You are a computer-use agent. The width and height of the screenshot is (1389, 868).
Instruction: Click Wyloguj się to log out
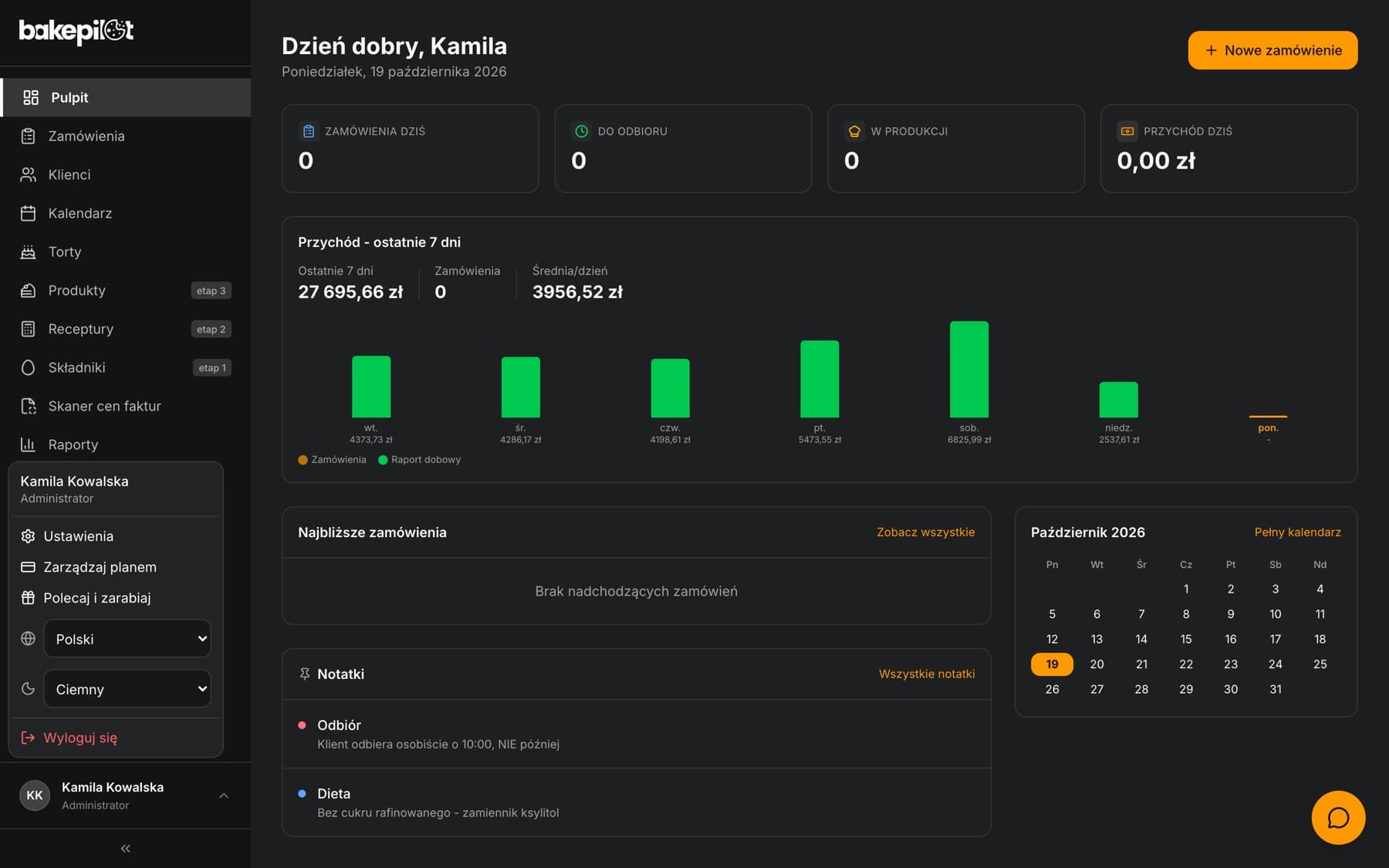(x=116, y=738)
